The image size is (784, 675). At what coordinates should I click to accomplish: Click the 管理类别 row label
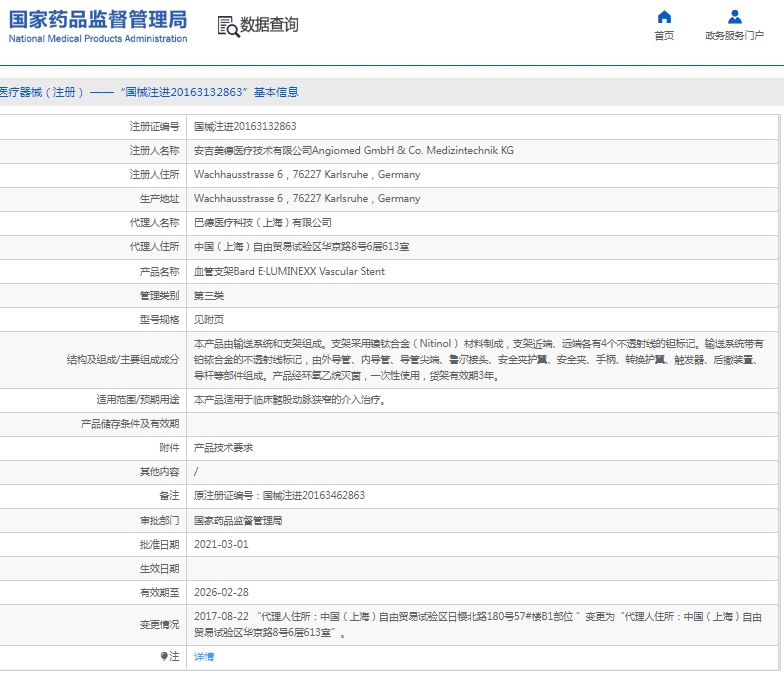click(x=160, y=296)
